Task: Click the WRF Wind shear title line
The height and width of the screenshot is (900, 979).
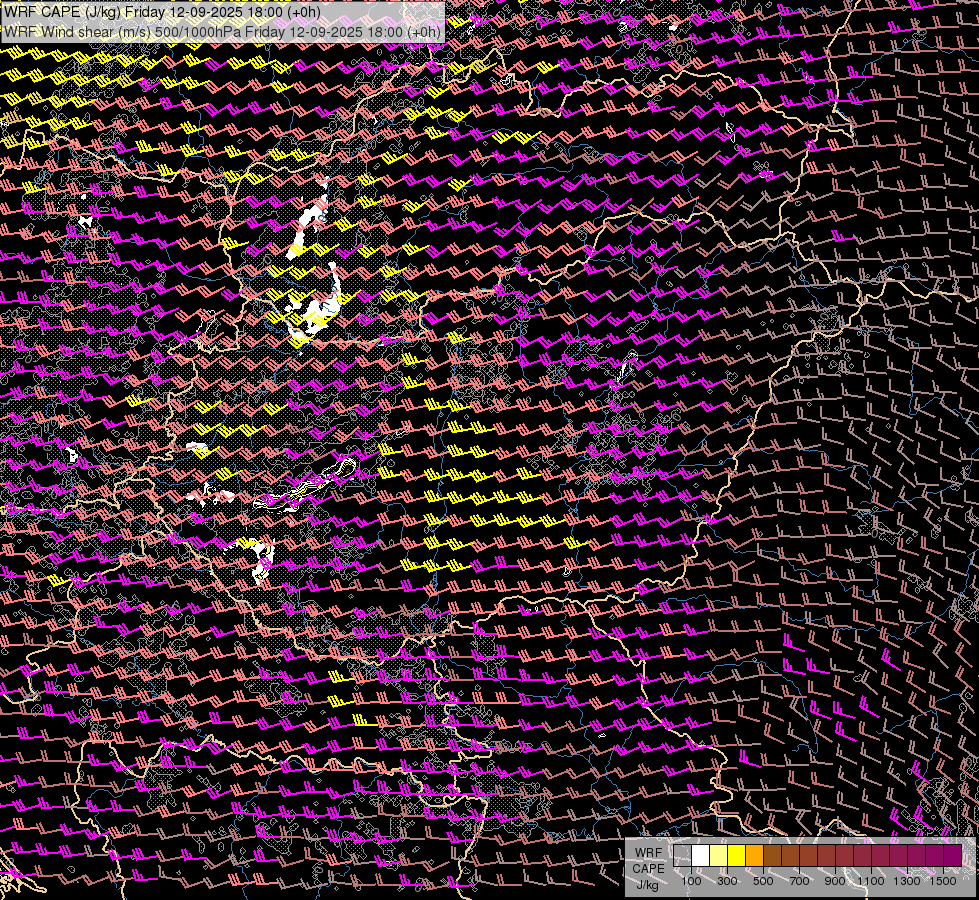Action: click(222, 31)
